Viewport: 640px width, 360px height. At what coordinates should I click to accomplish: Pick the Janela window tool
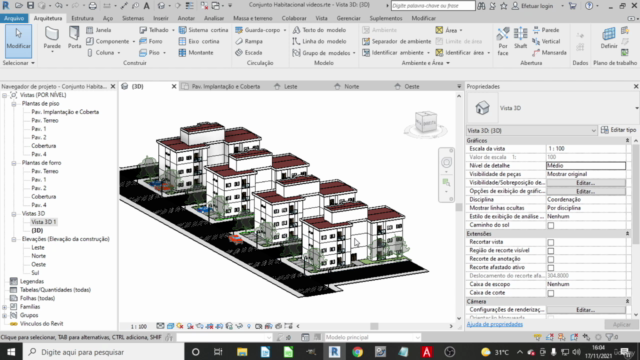(x=99, y=30)
